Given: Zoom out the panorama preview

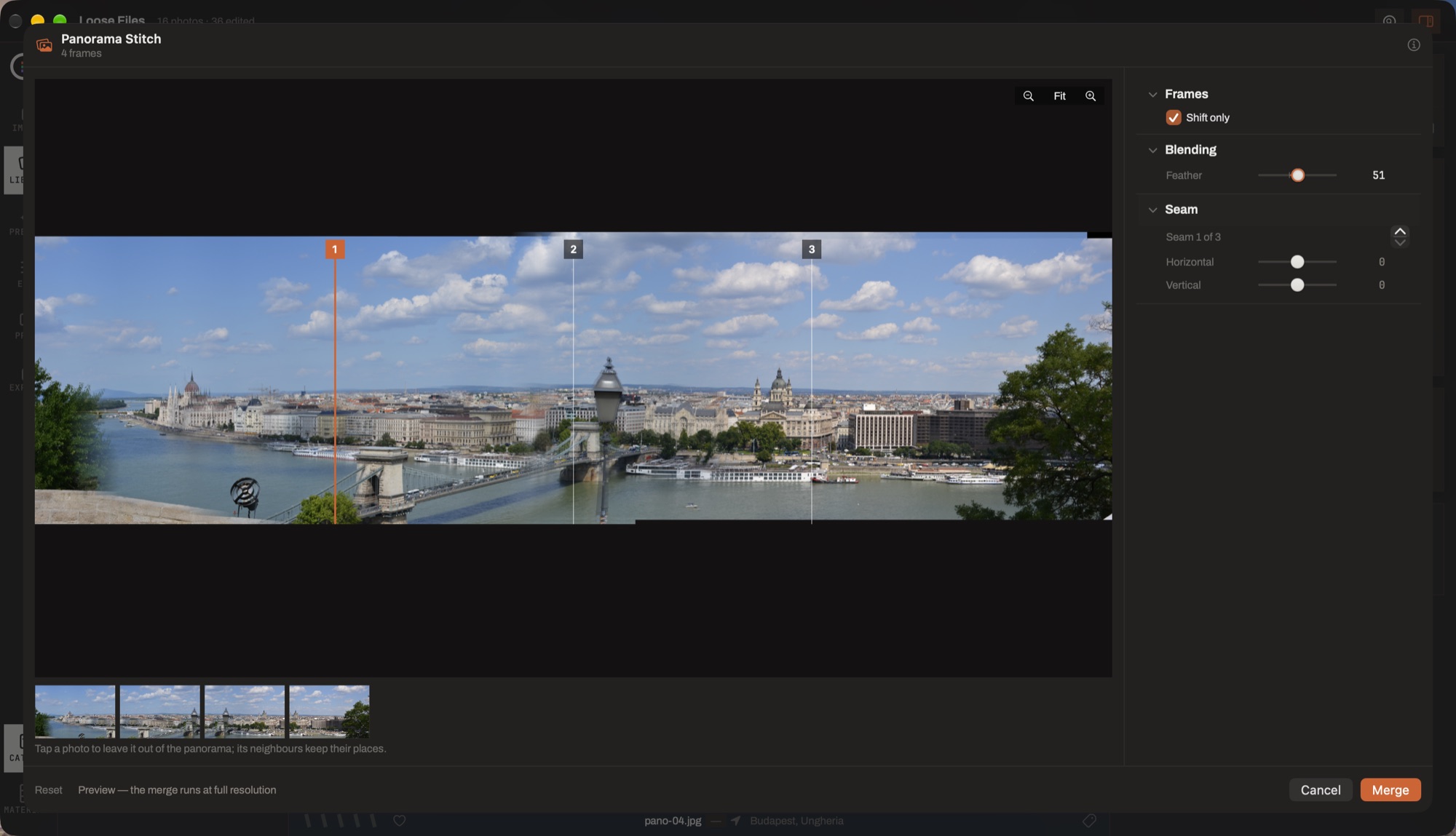Looking at the screenshot, I should 1028,96.
